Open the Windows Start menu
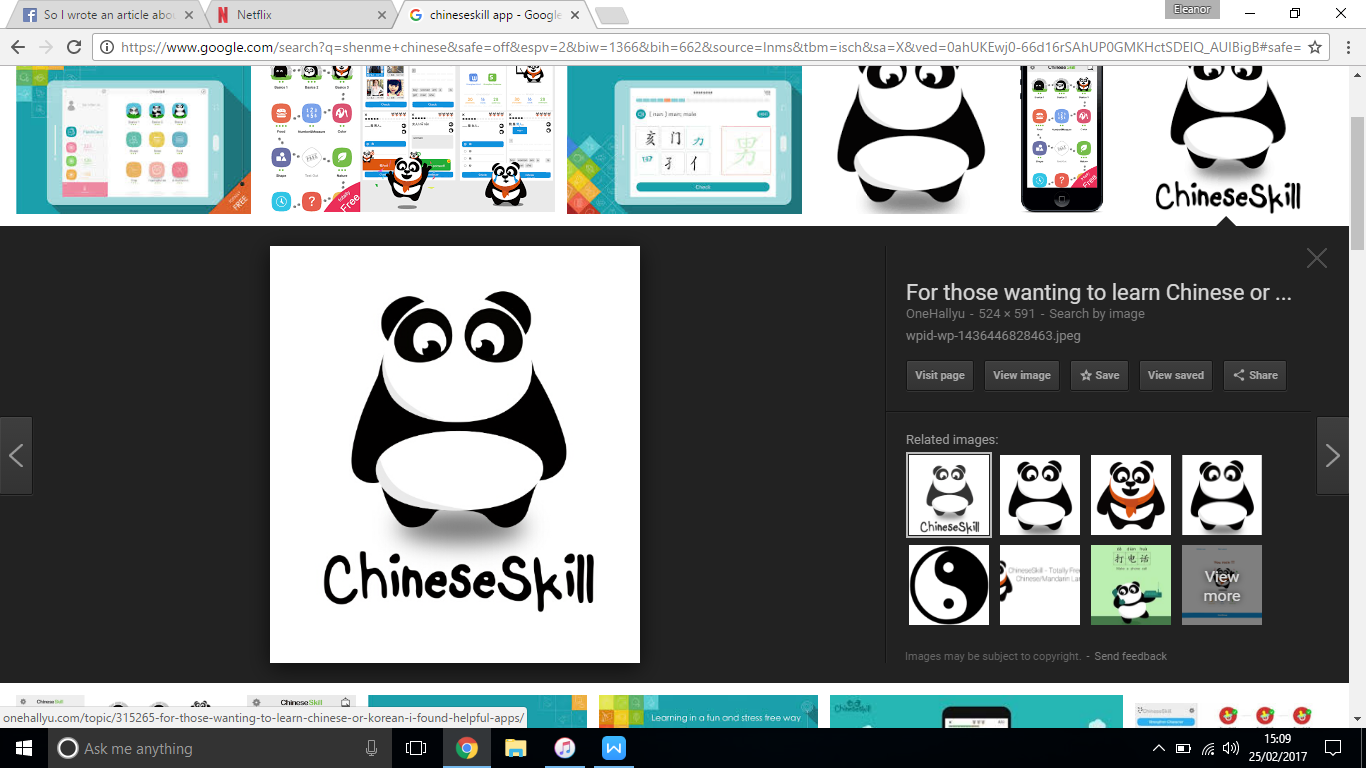1366x768 pixels. [24, 748]
